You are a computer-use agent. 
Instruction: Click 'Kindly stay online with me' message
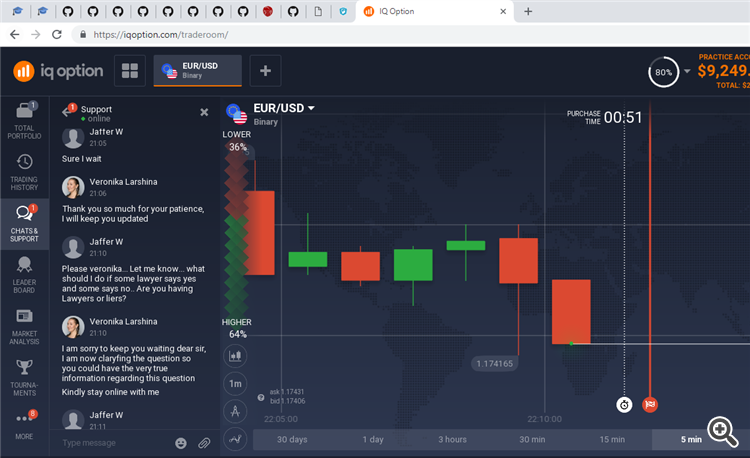[x=110, y=392]
